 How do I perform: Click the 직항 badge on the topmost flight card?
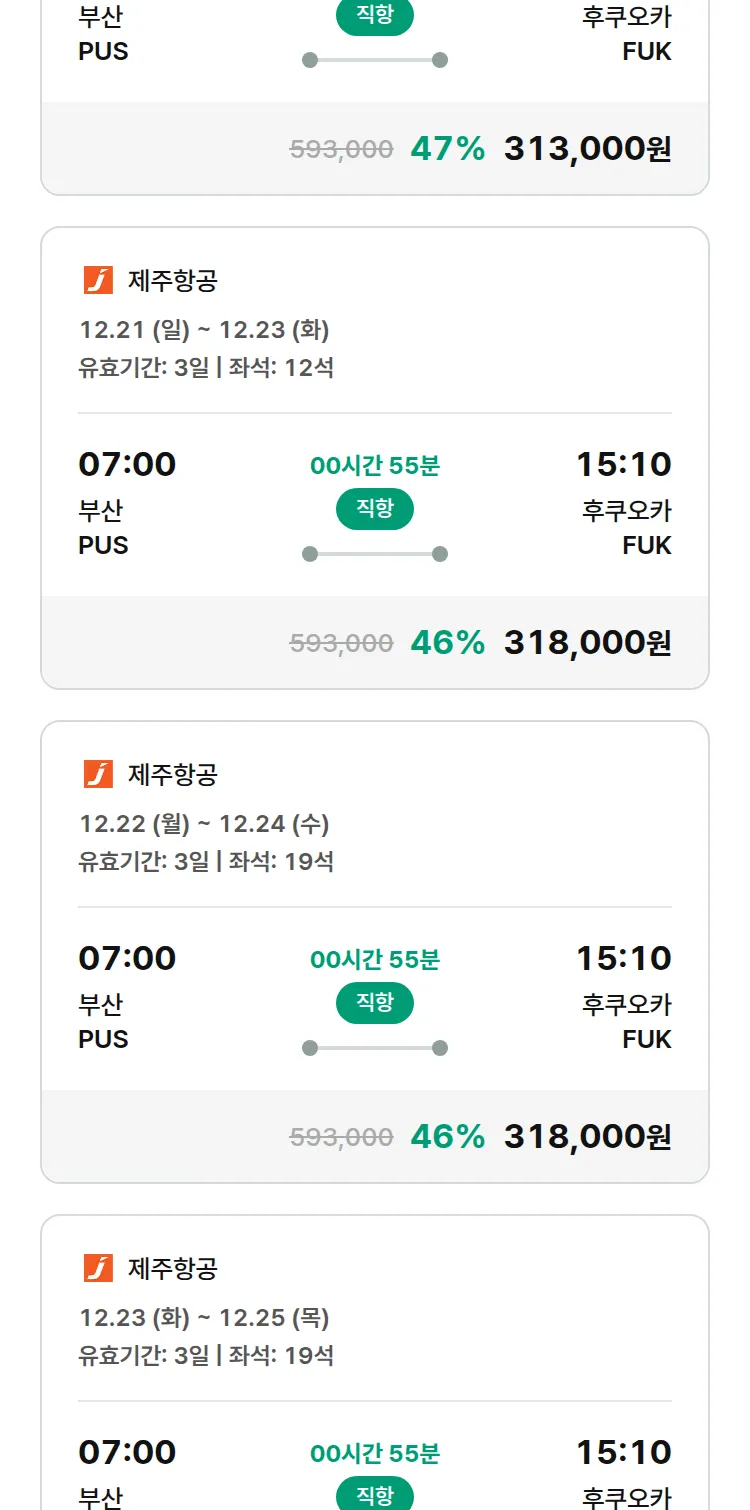coord(375,15)
